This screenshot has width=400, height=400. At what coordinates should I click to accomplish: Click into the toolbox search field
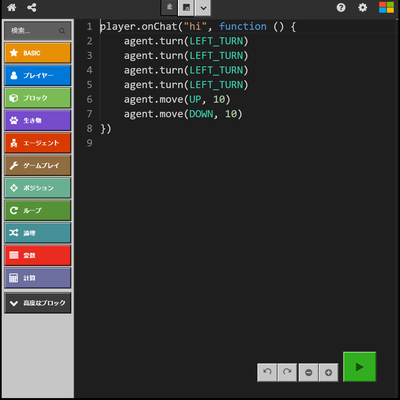click(x=38, y=31)
